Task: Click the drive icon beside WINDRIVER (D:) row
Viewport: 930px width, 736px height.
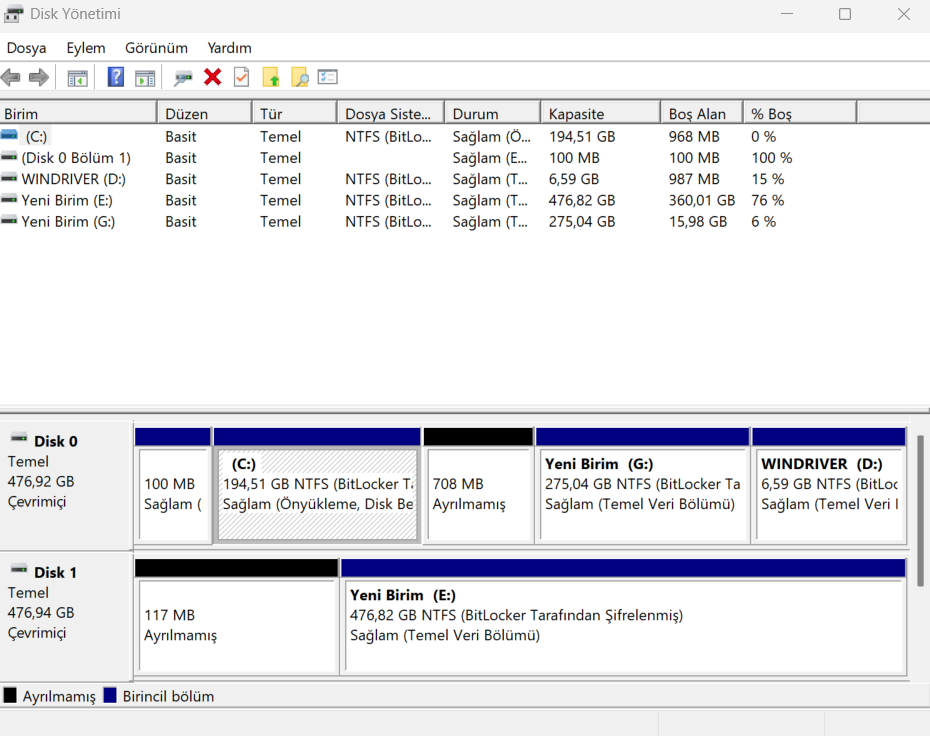Action: 9,179
